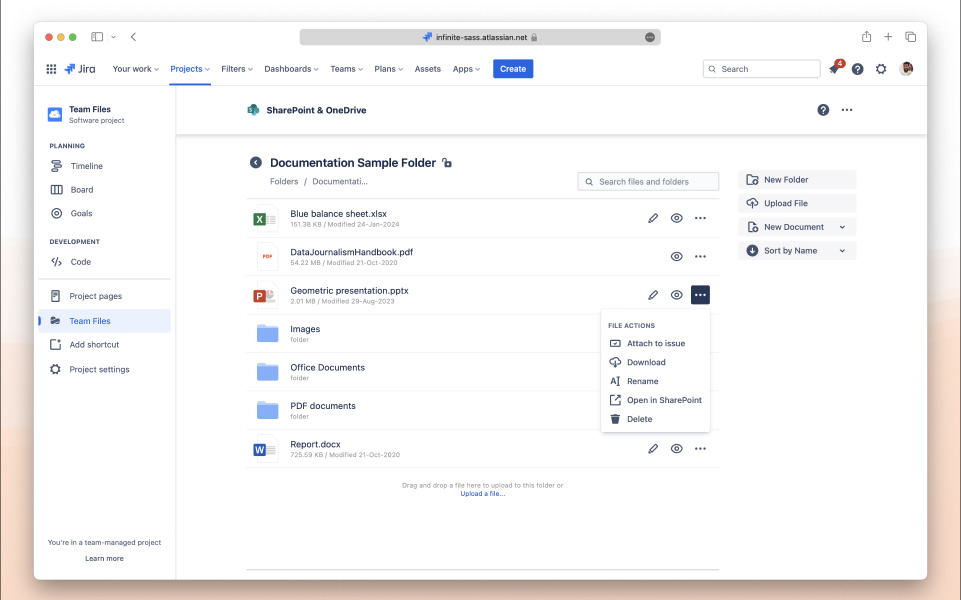The width and height of the screenshot is (961, 600).
Task: Preview Geometric presentation.pptx with eye icon
Action: (x=676, y=295)
